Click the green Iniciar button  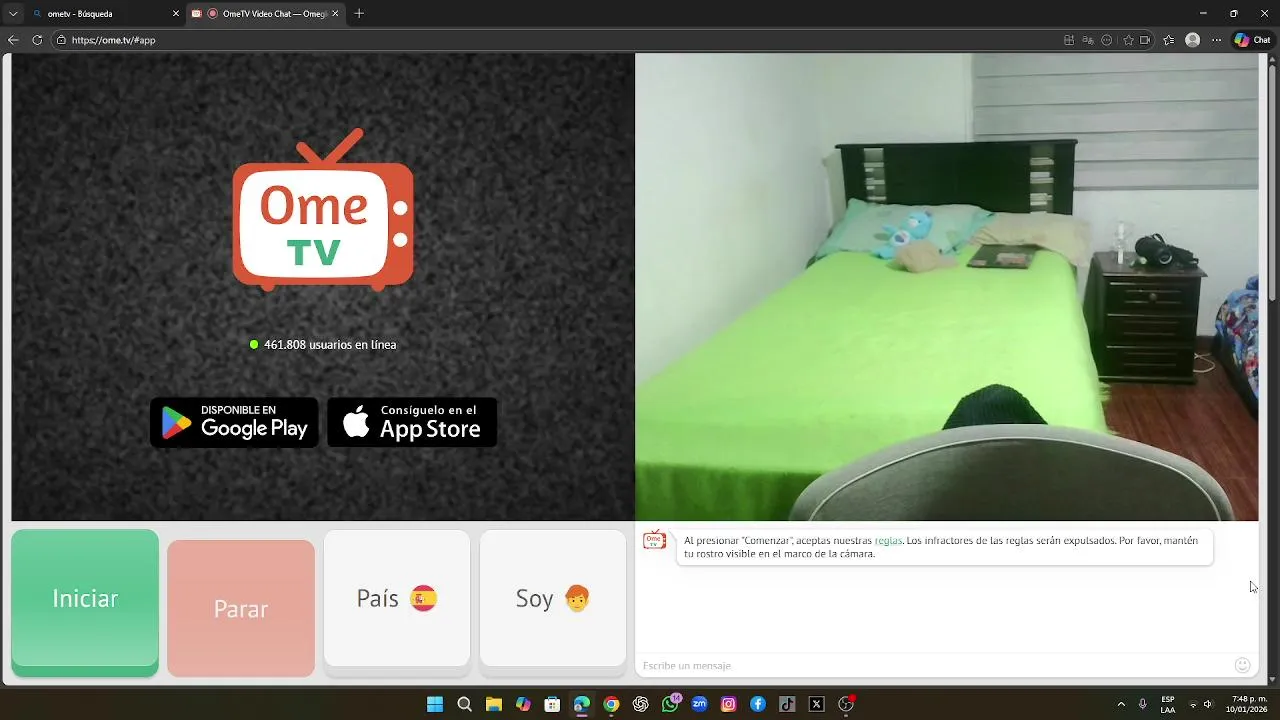[x=85, y=599]
